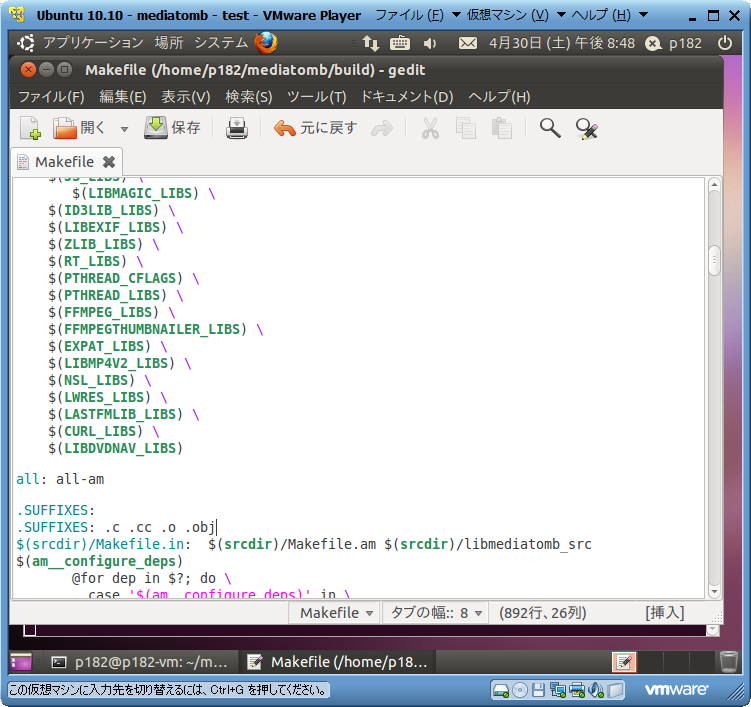The width and height of the screenshot is (751, 707).
Task: Print the document via printer icon
Action: [237, 128]
